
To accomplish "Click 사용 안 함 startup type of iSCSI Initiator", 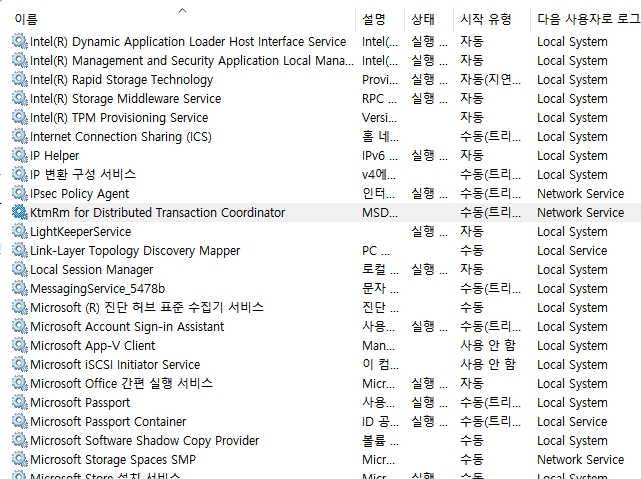I will [x=488, y=364].
